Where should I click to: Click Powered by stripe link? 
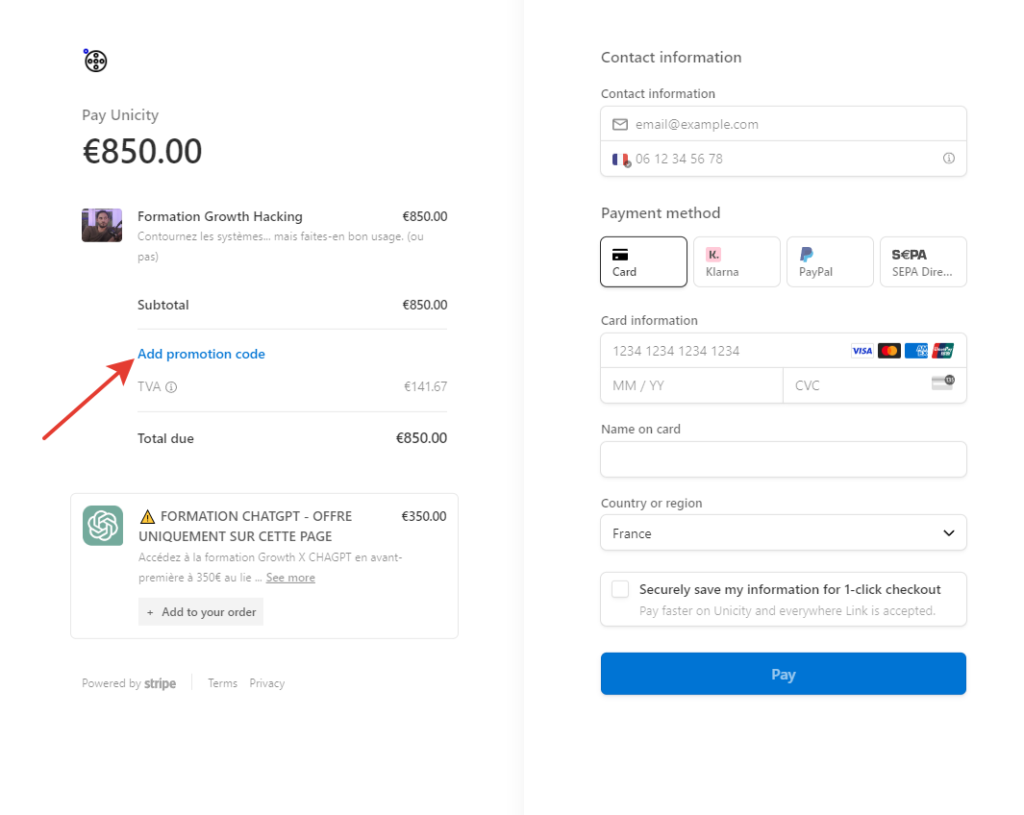pos(129,683)
